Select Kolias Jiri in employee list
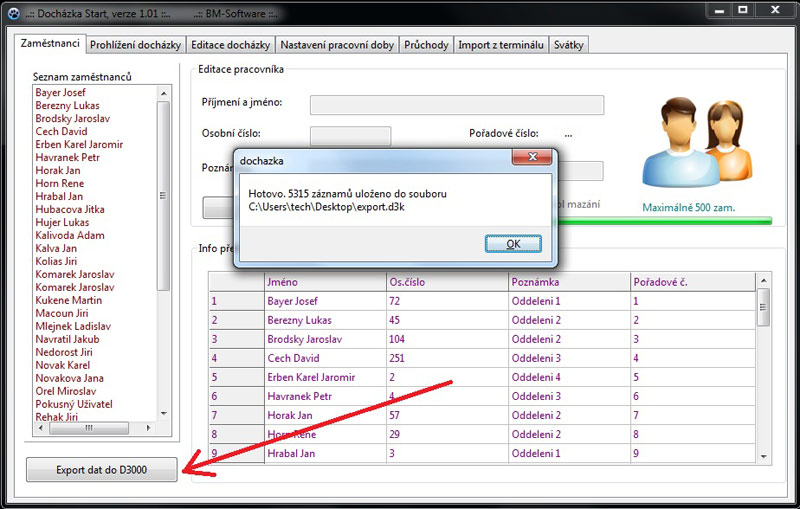Viewport: 800px width, 509px height. [x=56, y=262]
